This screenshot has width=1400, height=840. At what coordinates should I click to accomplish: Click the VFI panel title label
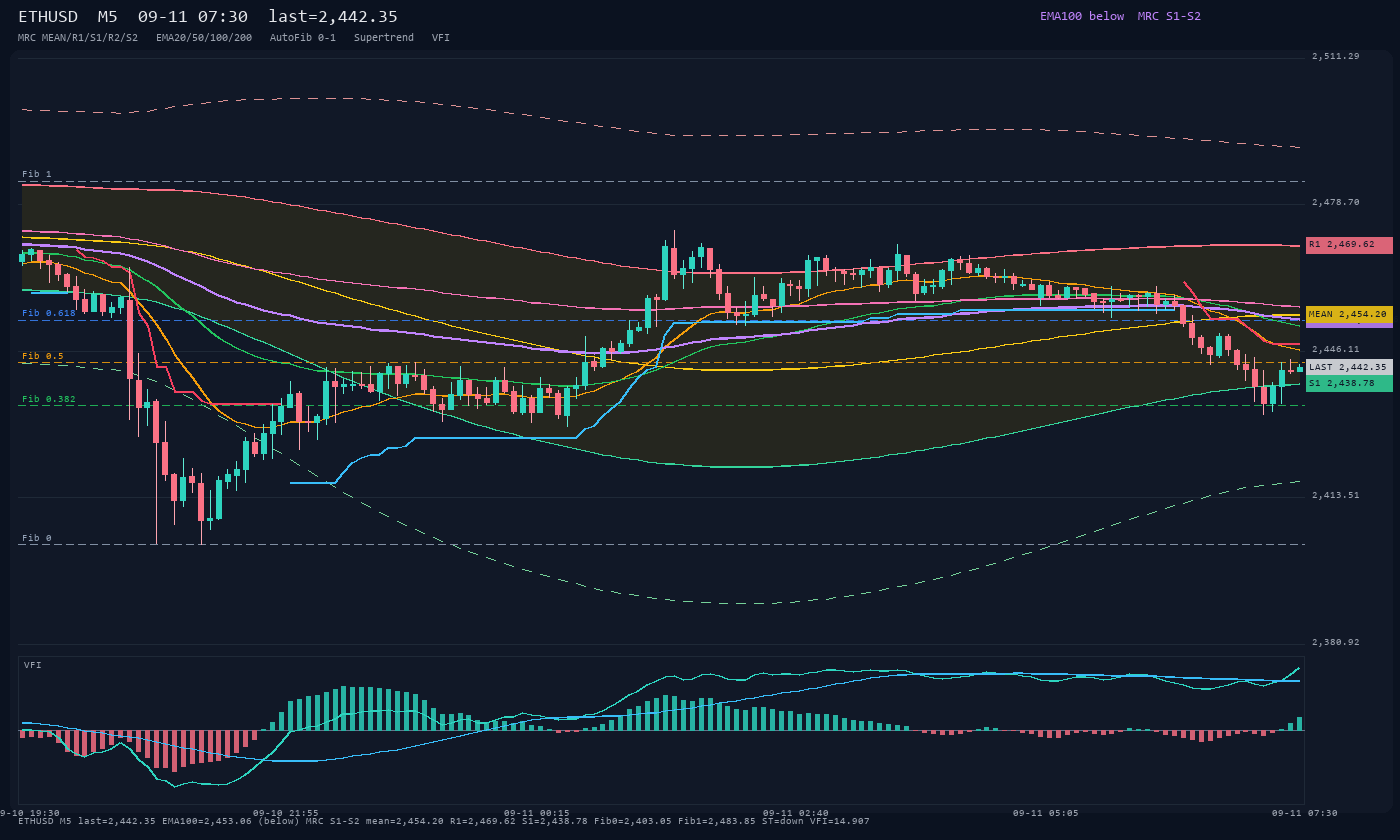(x=33, y=665)
